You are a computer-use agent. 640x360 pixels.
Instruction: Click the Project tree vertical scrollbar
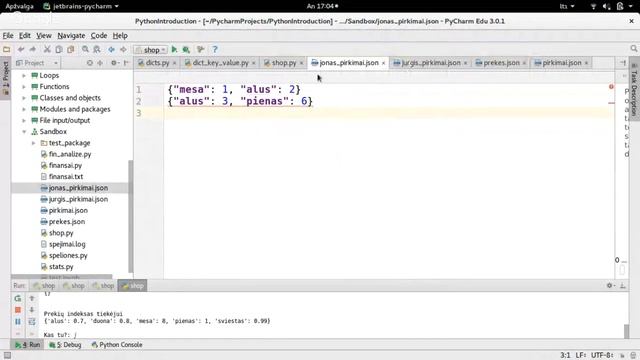pos(131,216)
